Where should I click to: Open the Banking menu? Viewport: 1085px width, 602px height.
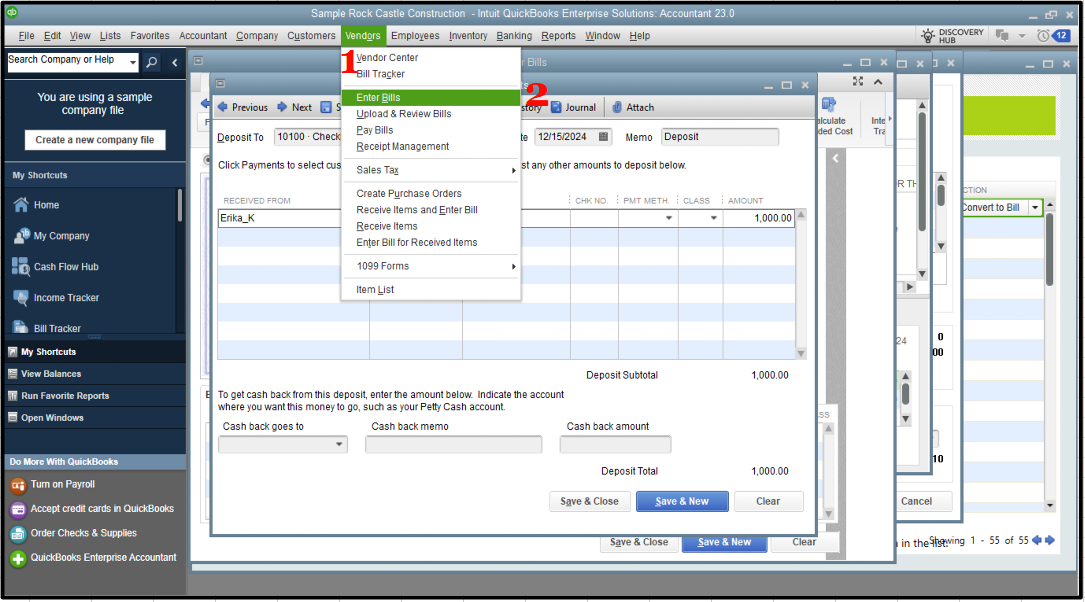tap(514, 35)
